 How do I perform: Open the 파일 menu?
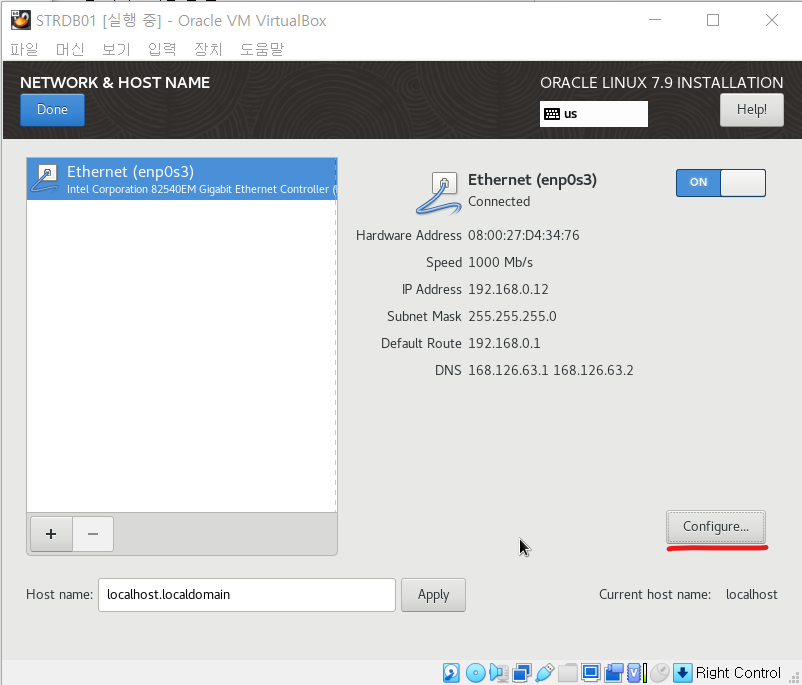pyautogui.click(x=24, y=49)
